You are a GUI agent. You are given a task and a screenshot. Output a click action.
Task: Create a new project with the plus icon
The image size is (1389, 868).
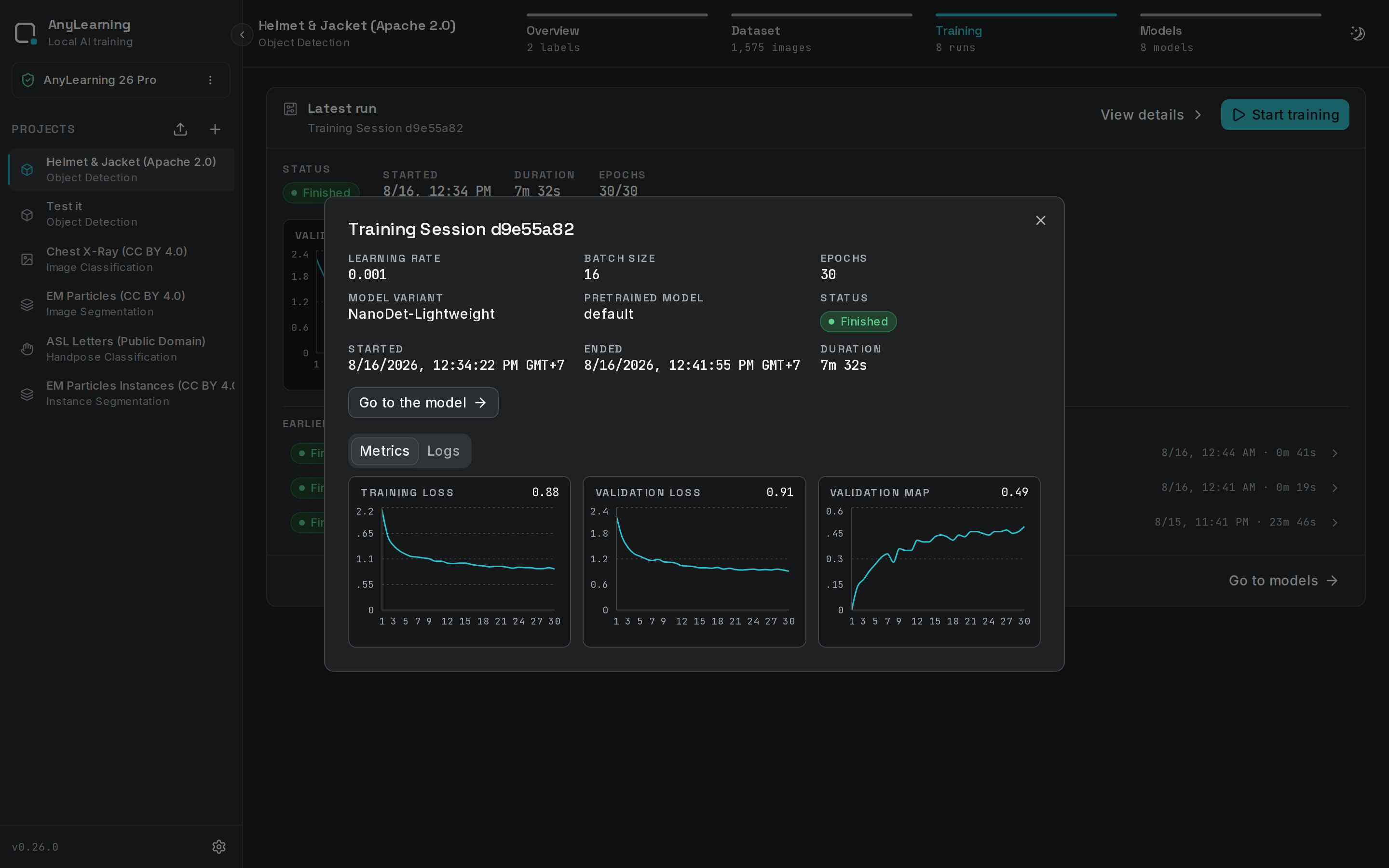(215, 129)
